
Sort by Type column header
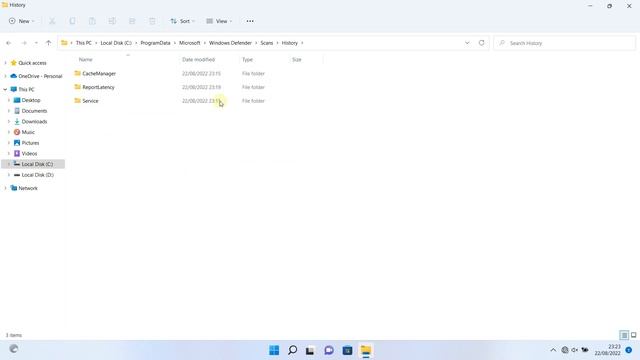coord(247,60)
